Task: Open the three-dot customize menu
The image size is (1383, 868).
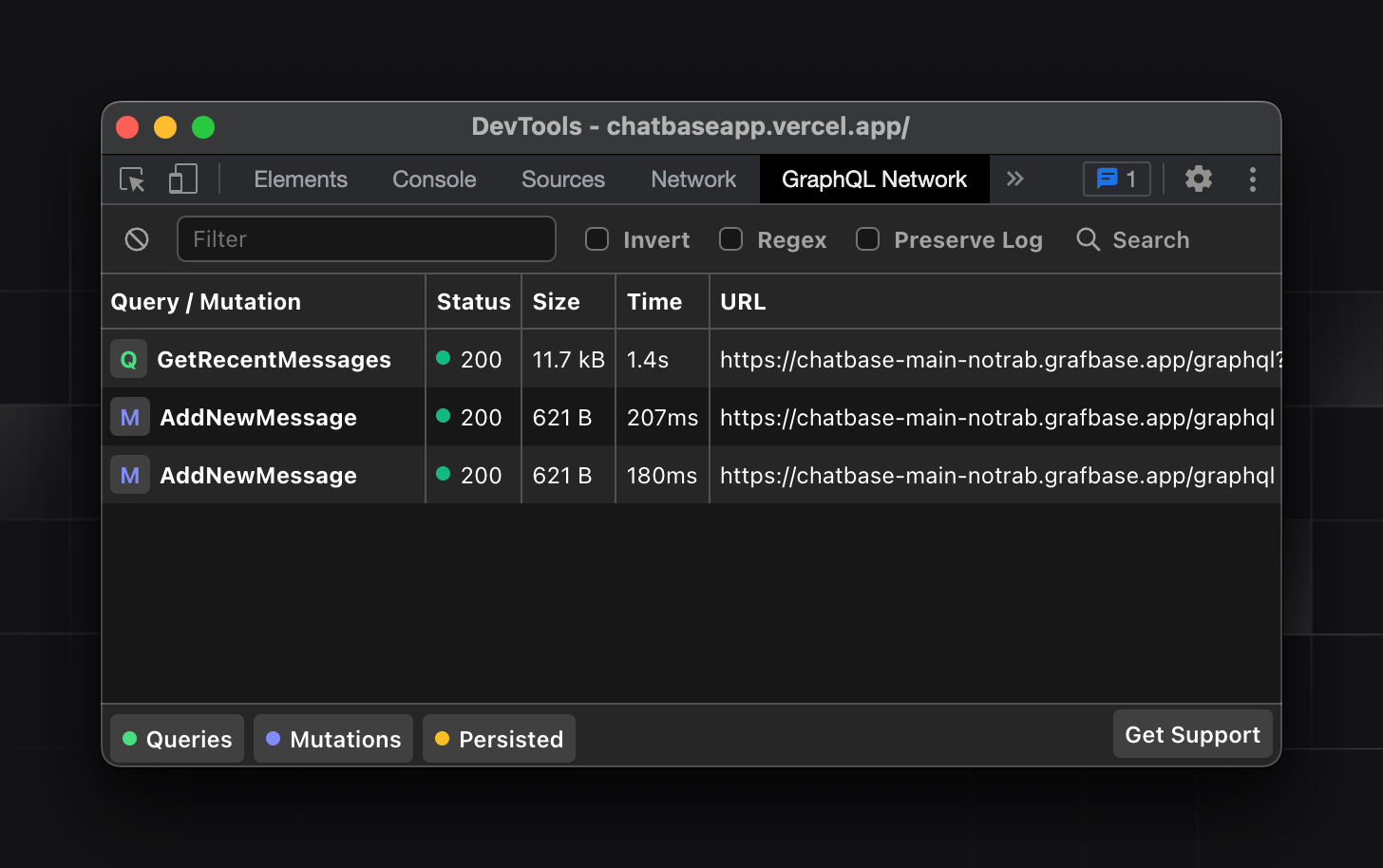Action: pyautogui.click(x=1253, y=179)
